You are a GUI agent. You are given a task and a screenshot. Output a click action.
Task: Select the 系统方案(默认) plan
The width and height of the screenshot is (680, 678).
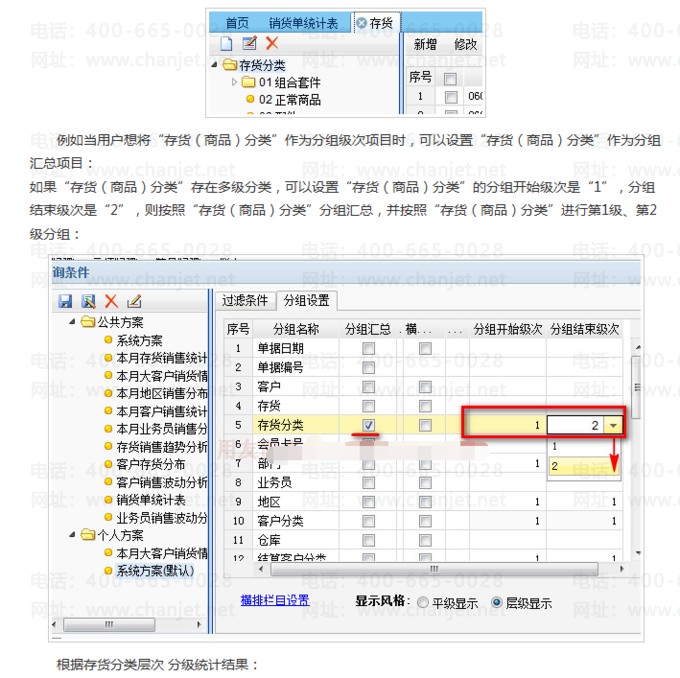(x=155, y=571)
